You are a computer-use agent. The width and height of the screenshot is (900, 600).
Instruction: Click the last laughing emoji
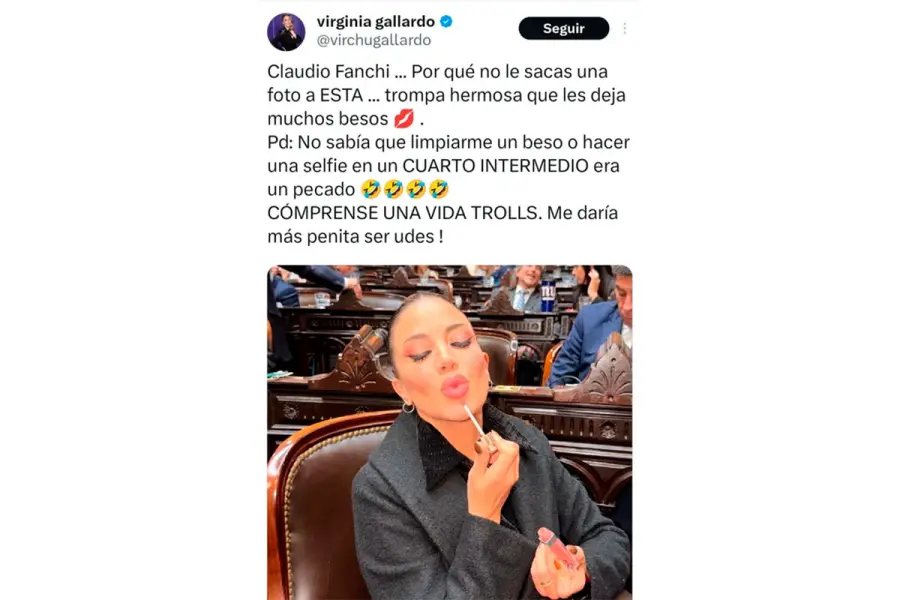coord(439,189)
